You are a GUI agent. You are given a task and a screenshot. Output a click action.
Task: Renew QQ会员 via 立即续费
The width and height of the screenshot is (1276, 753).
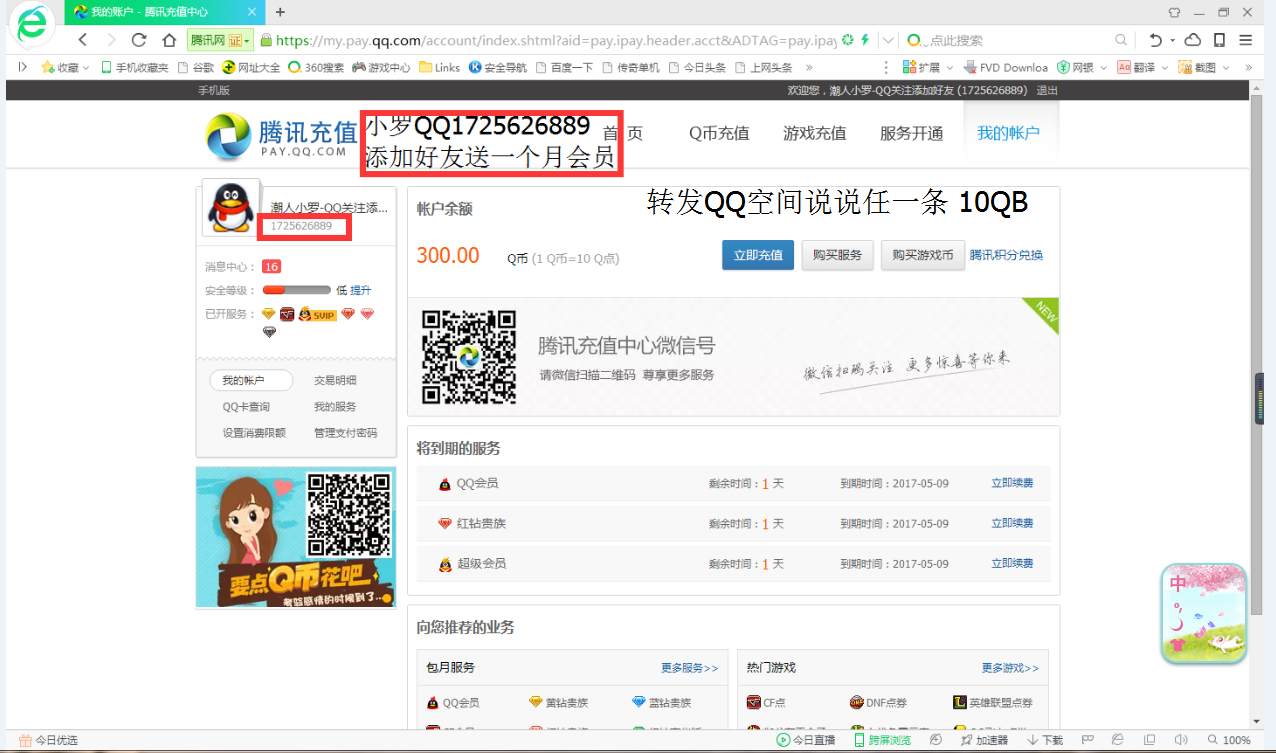click(x=1012, y=483)
